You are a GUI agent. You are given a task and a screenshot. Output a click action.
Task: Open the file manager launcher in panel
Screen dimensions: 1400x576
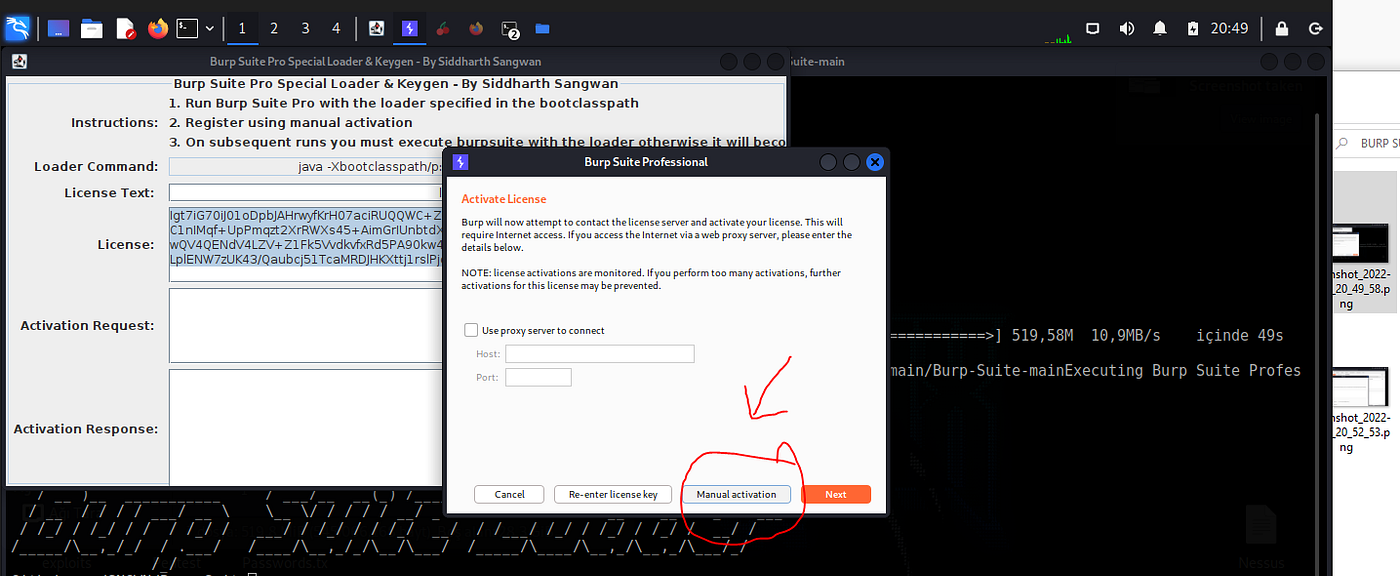[x=92, y=28]
